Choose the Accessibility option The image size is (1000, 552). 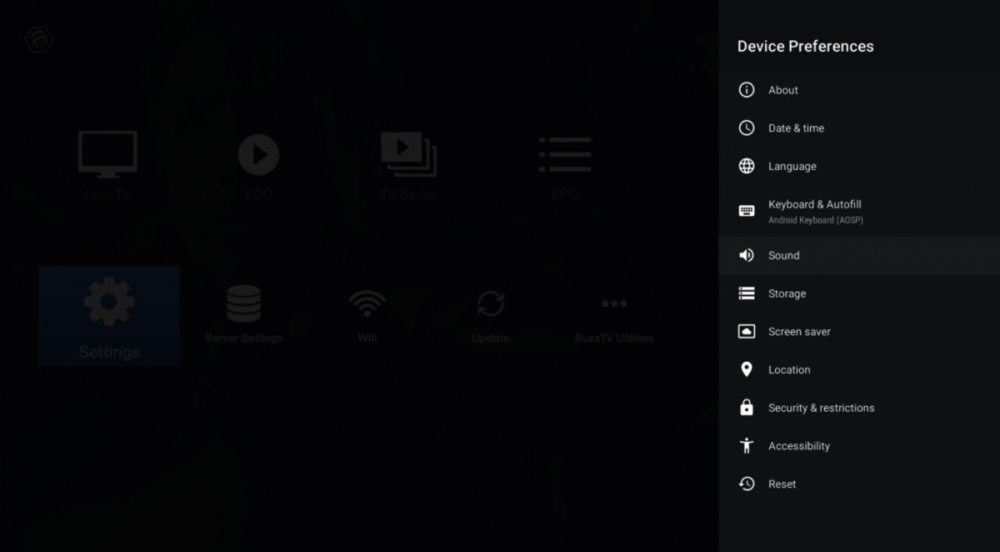[799, 446]
